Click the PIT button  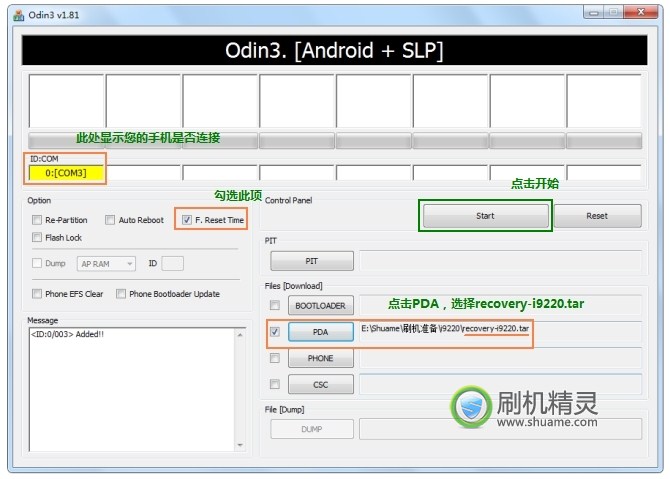pyautogui.click(x=312, y=261)
